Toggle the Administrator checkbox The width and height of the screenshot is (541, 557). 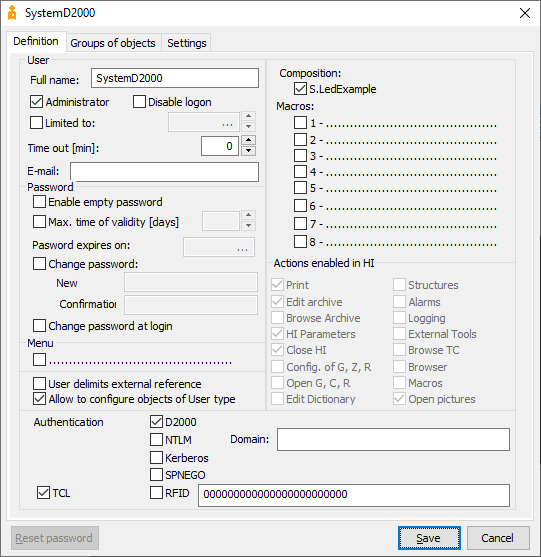(x=37, y=102)
